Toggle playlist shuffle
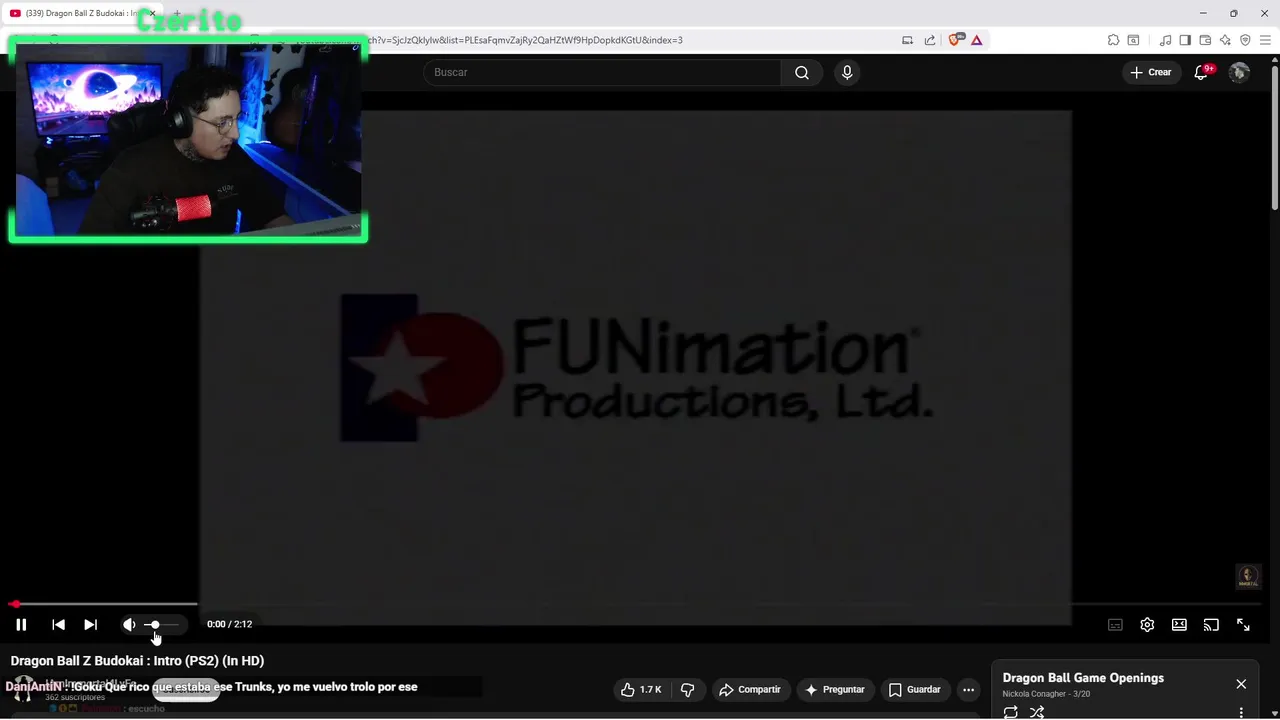The width and height of the screenshot is (1280, 720). [1037, 712]
